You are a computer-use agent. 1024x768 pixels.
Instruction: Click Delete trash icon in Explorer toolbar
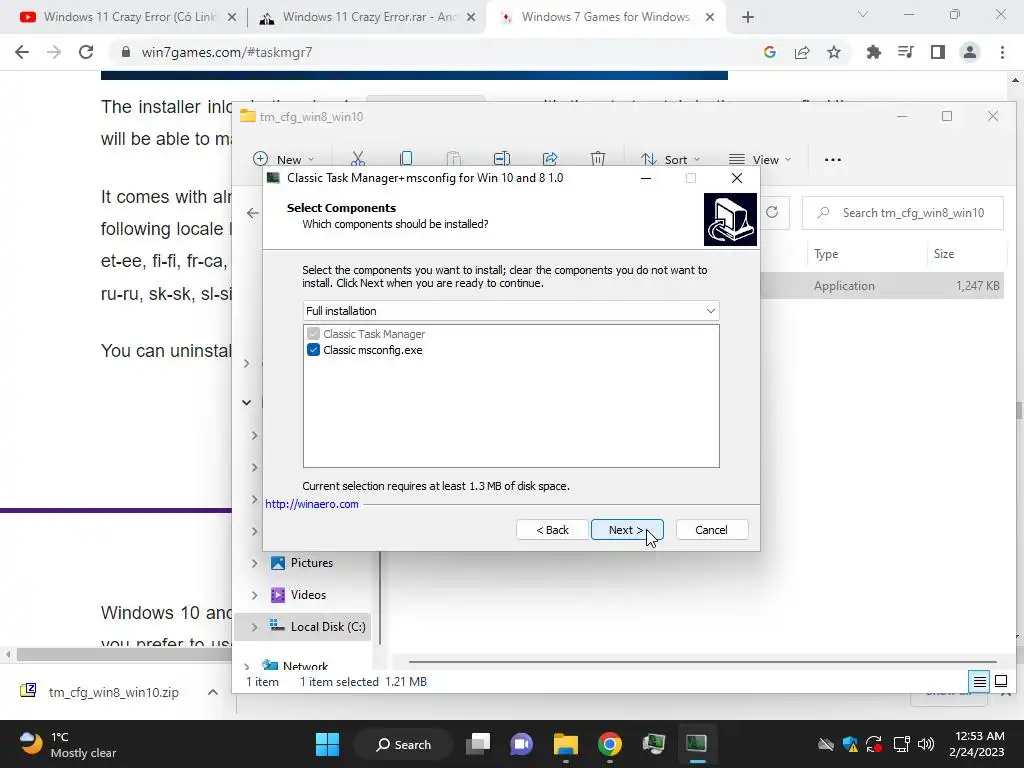coord(598,159)
